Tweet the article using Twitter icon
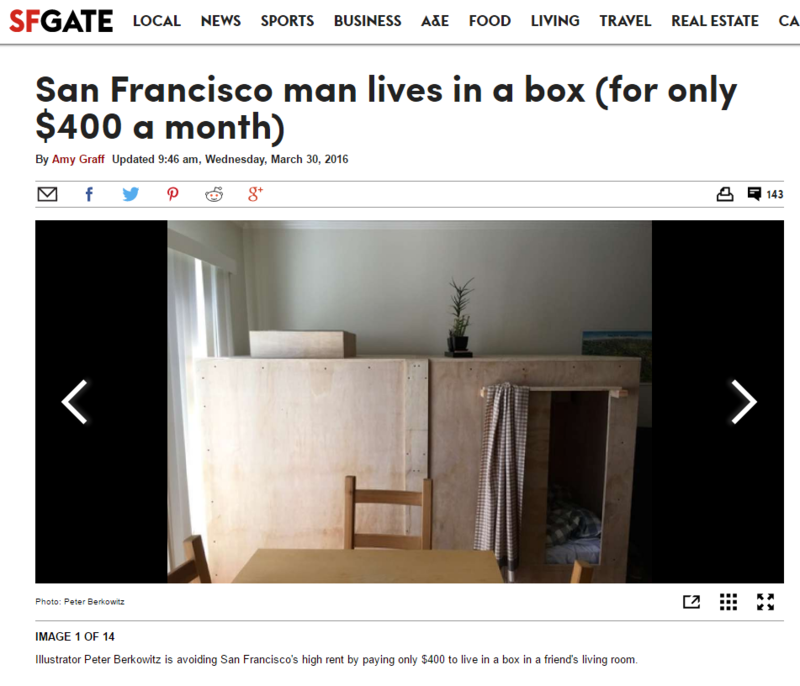800x686 pixels. tap(131, 194)
